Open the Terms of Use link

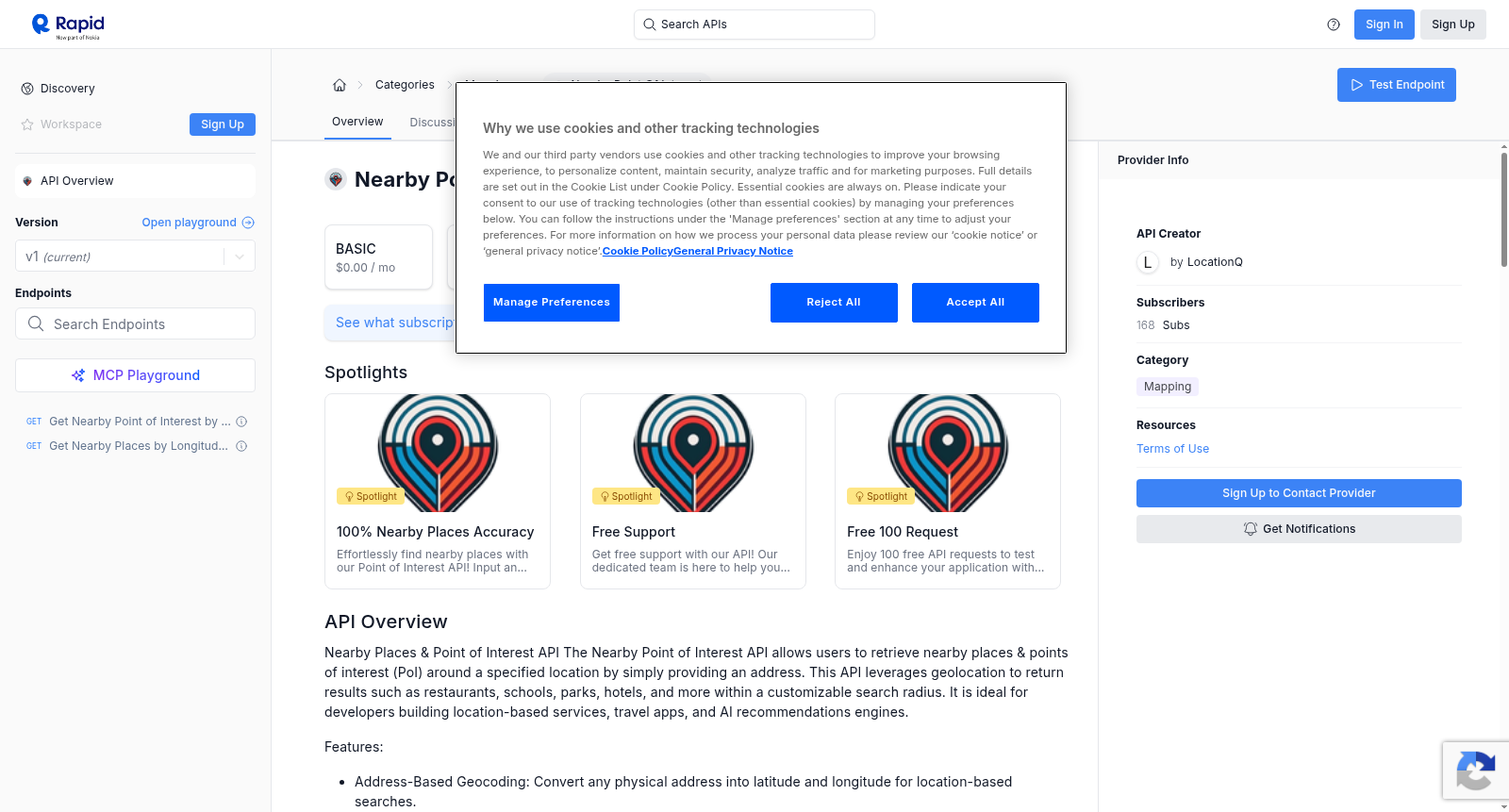(1172, 449)
